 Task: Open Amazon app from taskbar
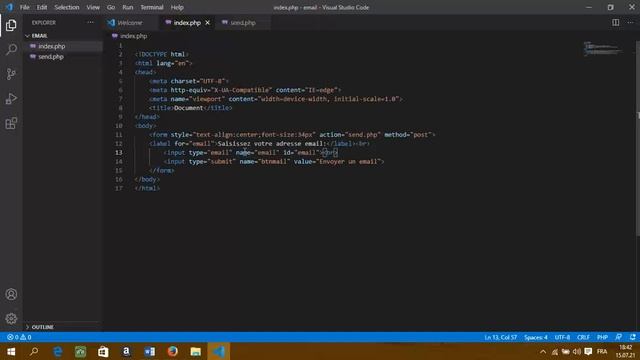click(x=126, y=351)
